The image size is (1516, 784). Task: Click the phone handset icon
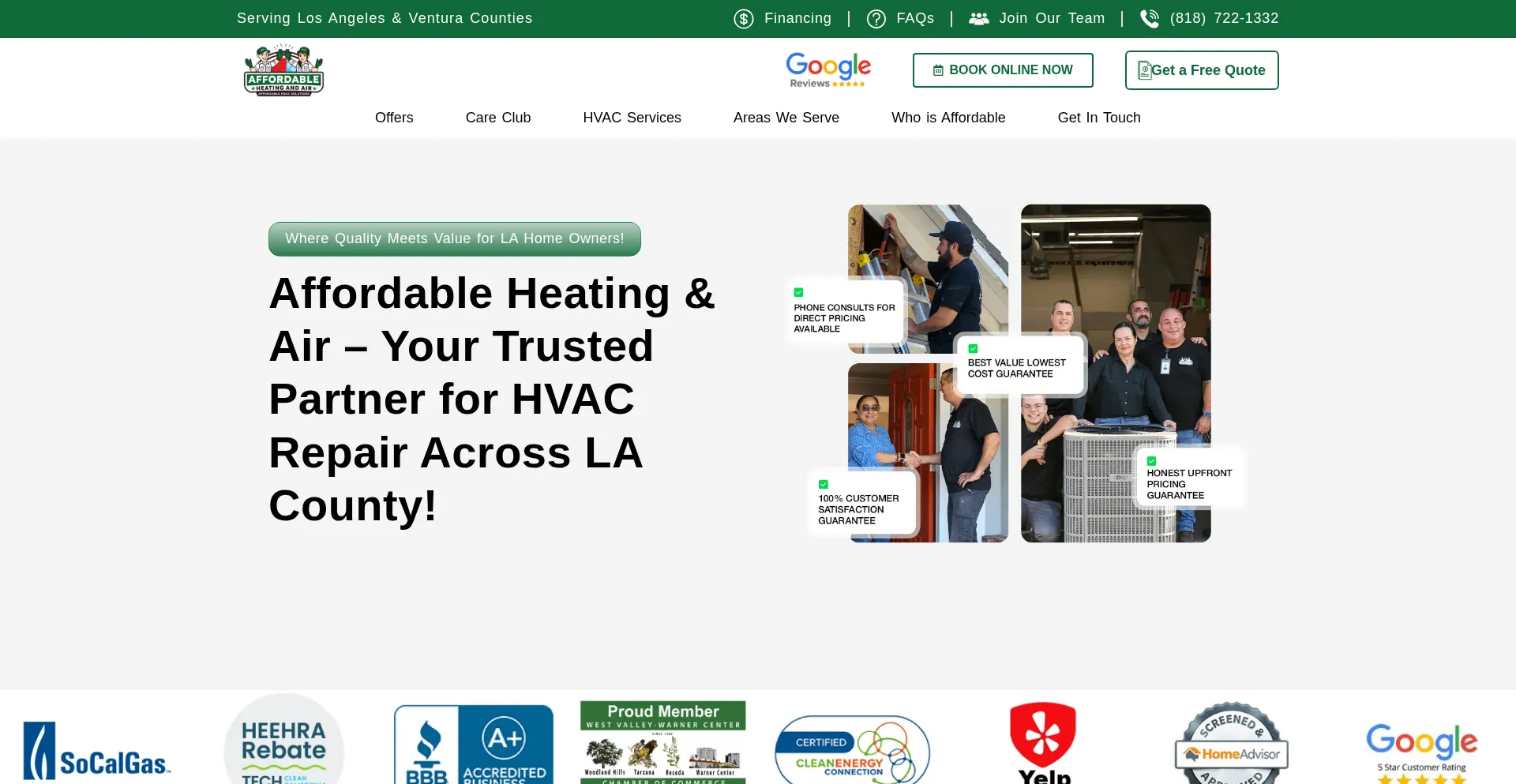[1150, 19]
